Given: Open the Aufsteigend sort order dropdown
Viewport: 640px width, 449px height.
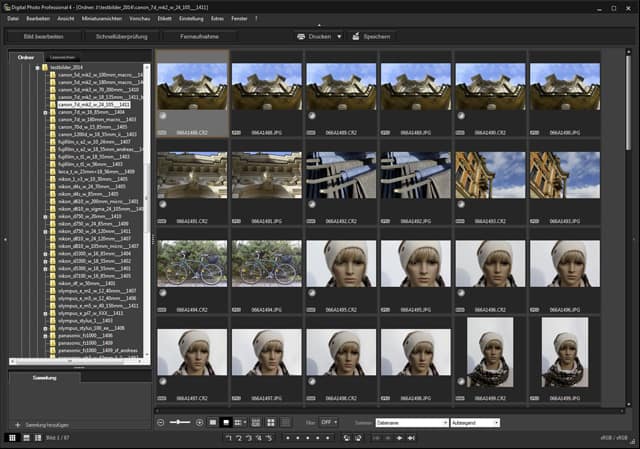Looking at the screenshot, I should pos(475,423).
